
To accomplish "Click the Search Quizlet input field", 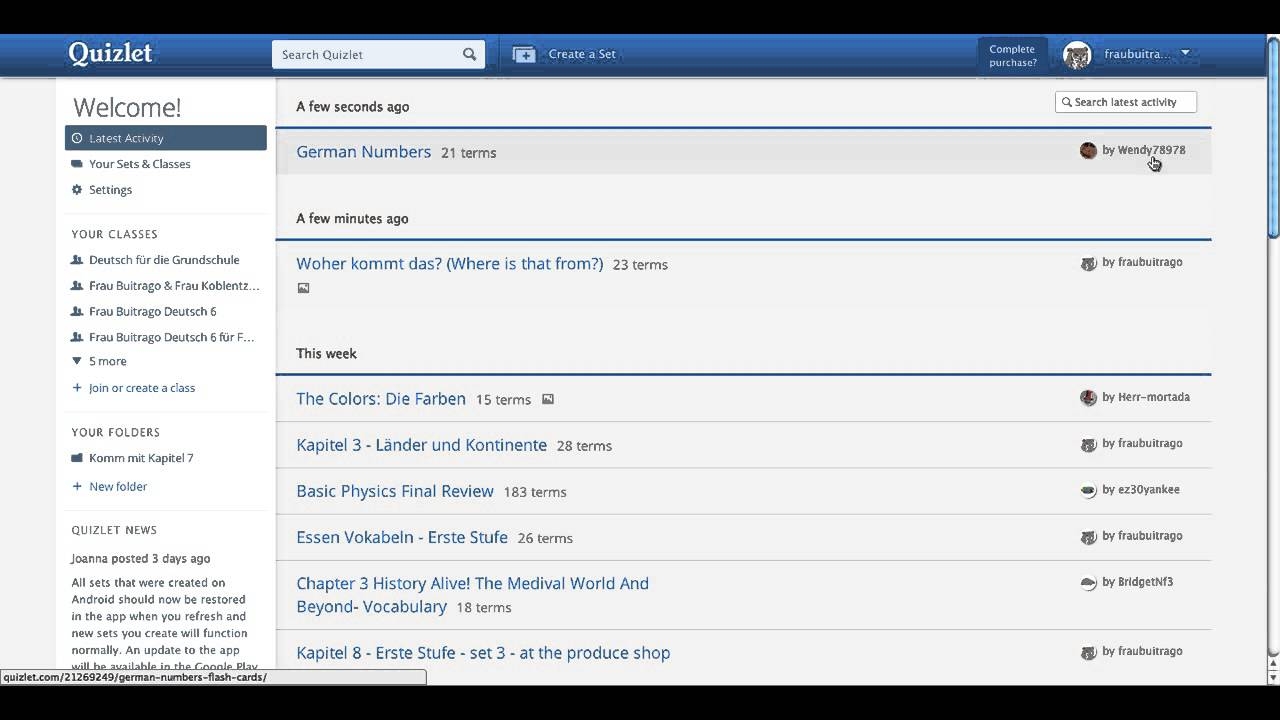I will click(365, 55).
